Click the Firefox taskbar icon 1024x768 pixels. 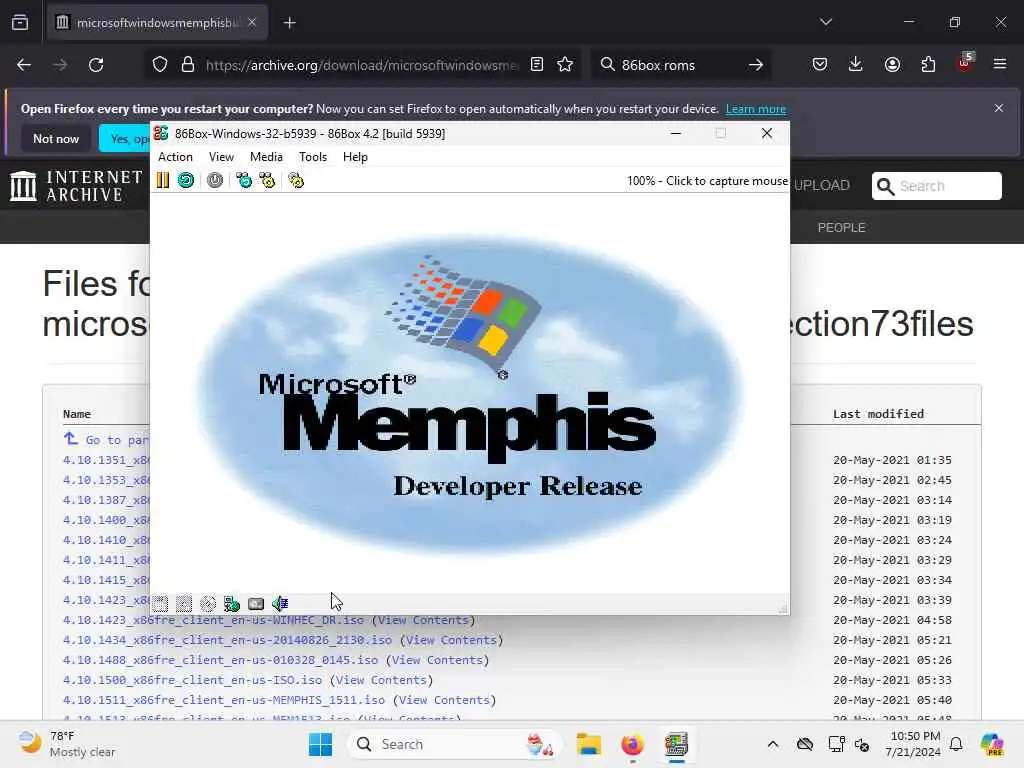(632, 744)
